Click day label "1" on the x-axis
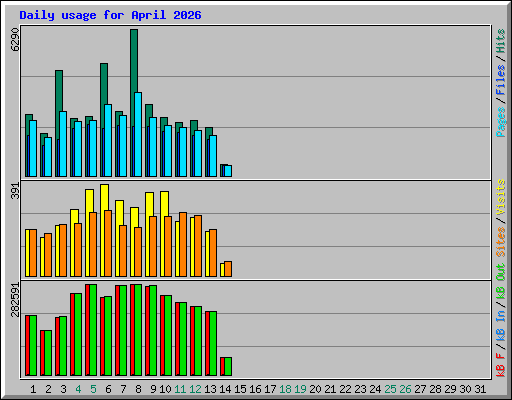Screen dimensions: 512x400 pos(33,389)
